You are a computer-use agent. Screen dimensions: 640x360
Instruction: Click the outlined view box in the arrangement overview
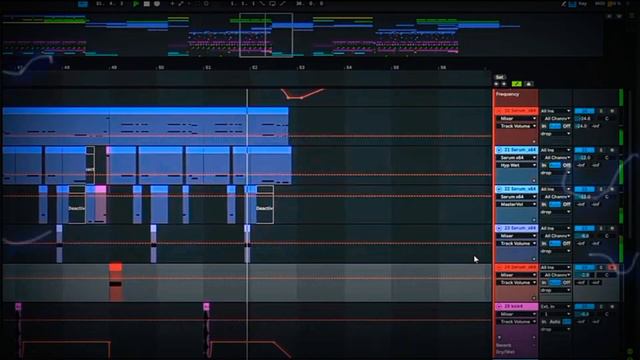click(266, 35)
